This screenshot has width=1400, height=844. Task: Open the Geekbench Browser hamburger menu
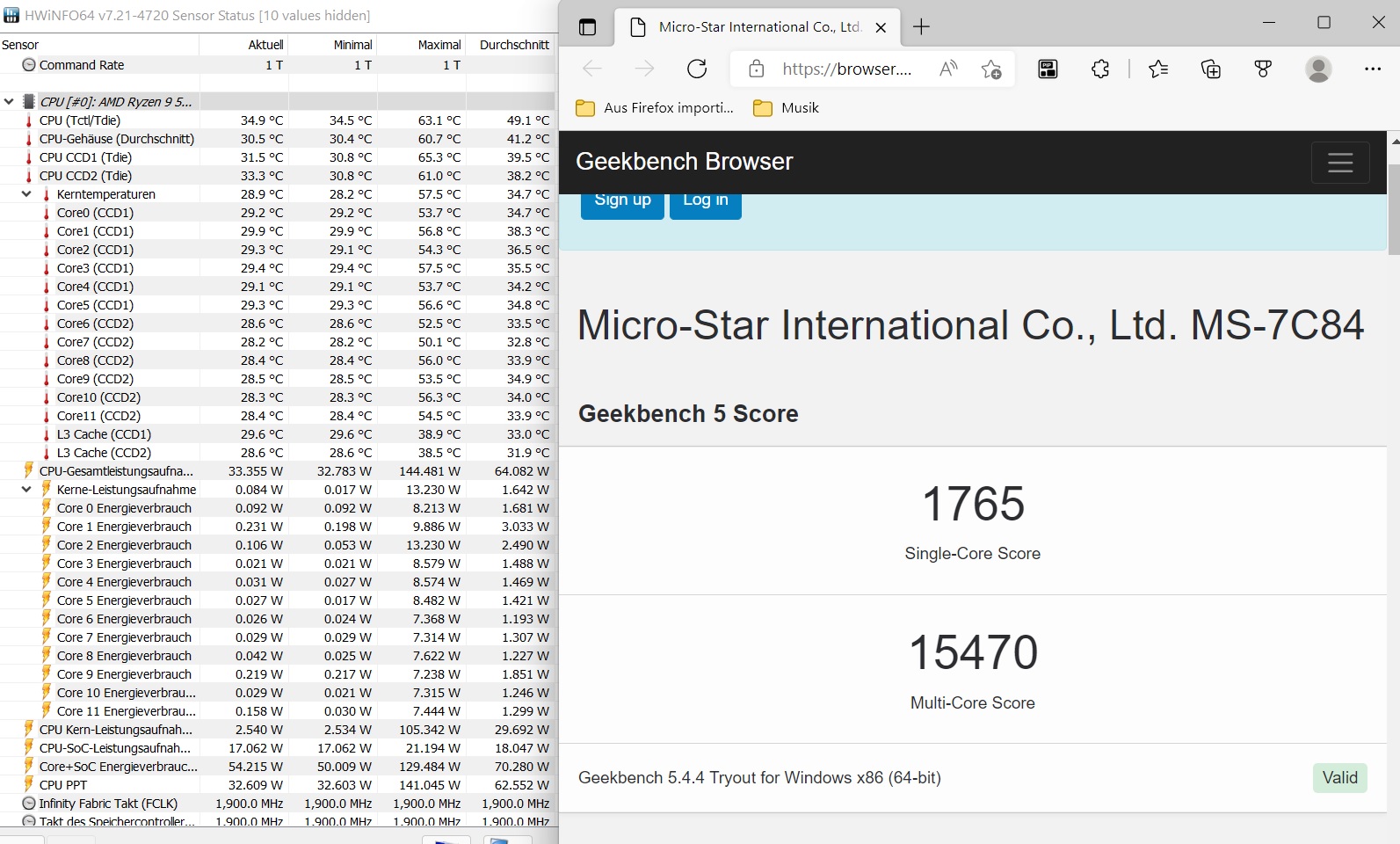pyautogui.click(x=1340, y=163)
